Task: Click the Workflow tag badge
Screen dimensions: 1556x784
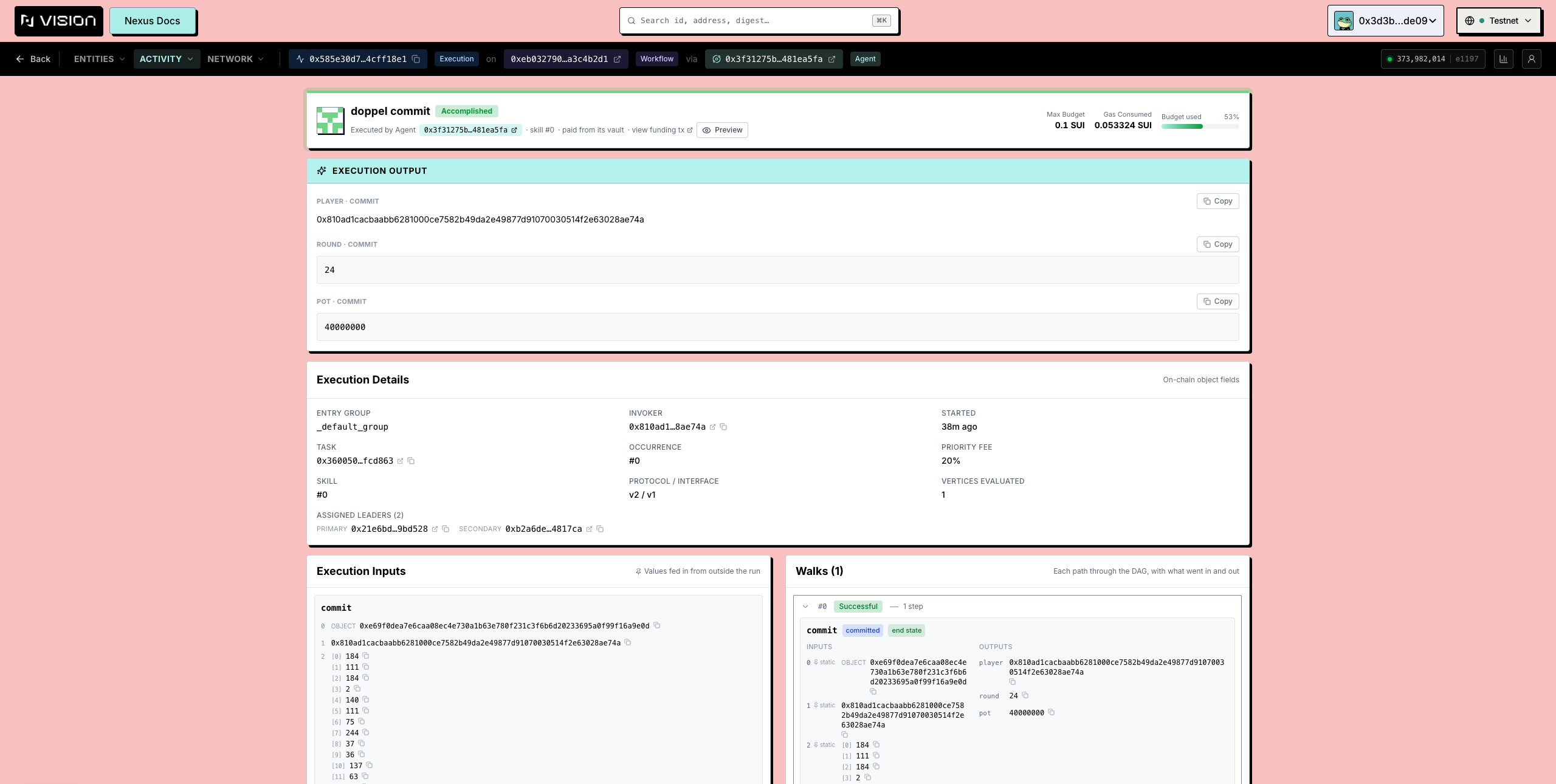Action: [656, 59]
